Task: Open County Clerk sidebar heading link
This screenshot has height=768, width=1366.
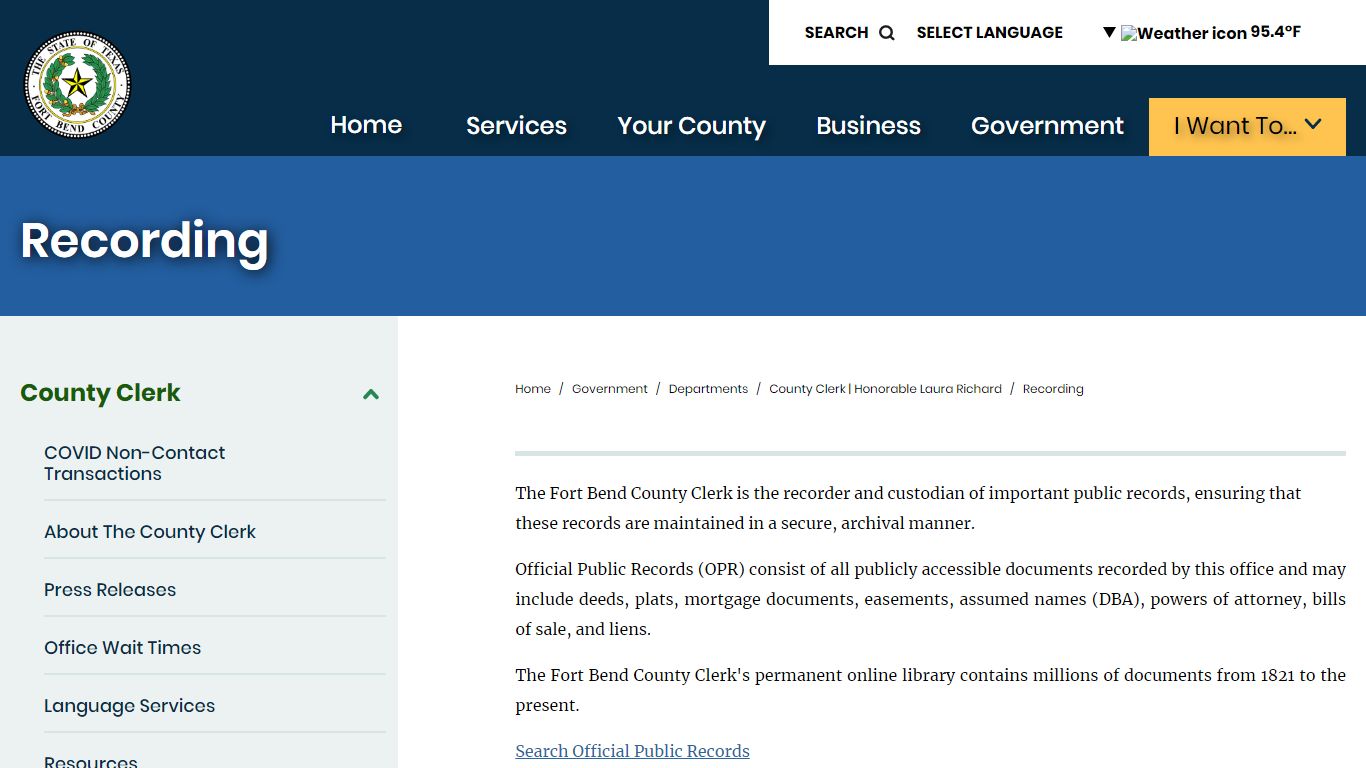Action: (x=100, y=393)
